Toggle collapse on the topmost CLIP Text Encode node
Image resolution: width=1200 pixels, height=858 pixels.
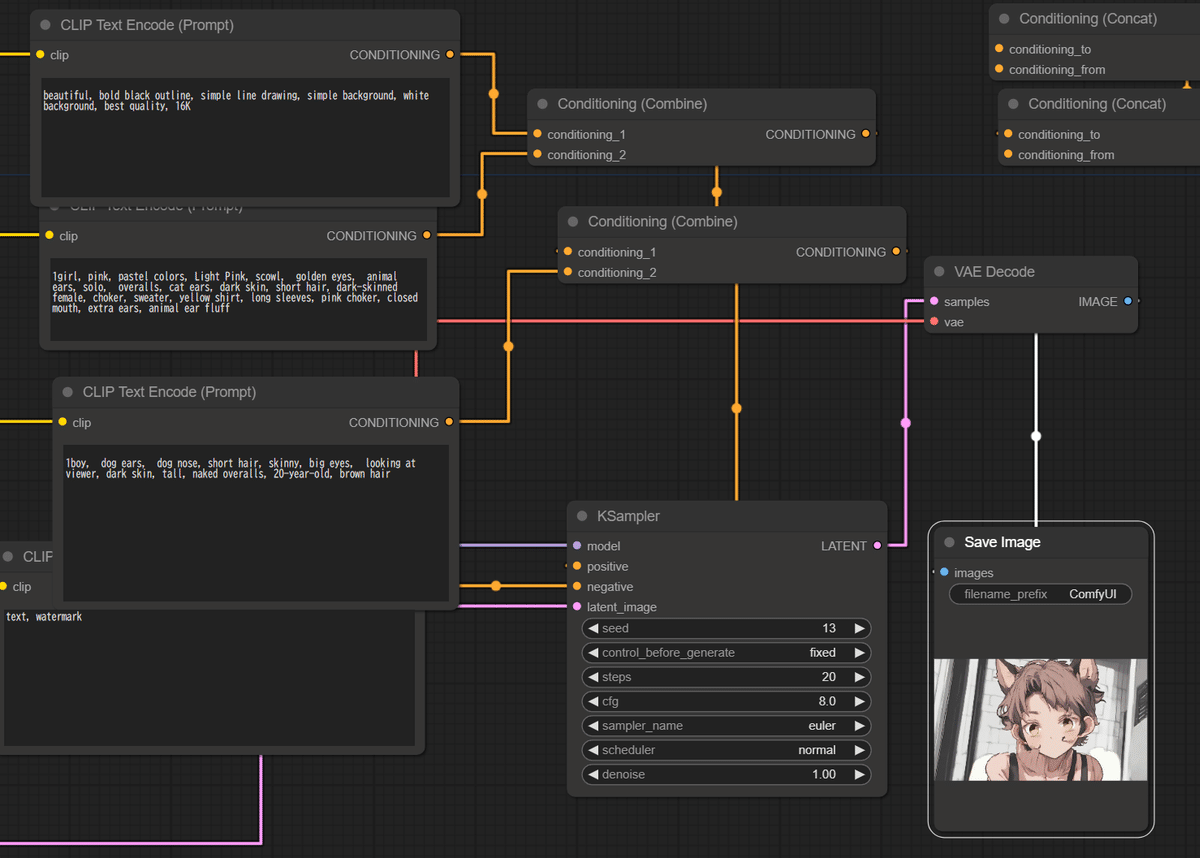[x=46, y=25]
